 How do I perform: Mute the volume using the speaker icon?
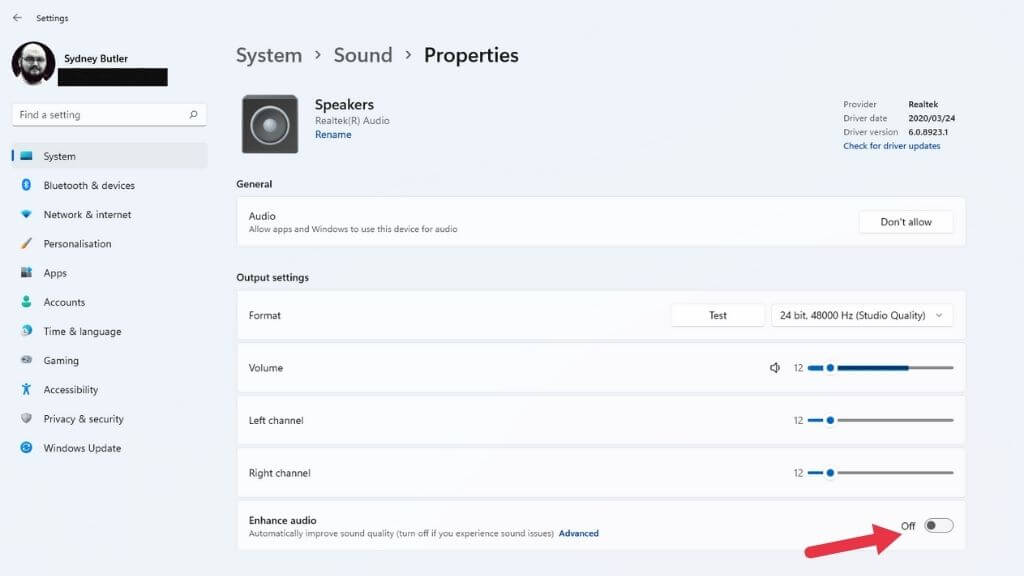point(775,368)
